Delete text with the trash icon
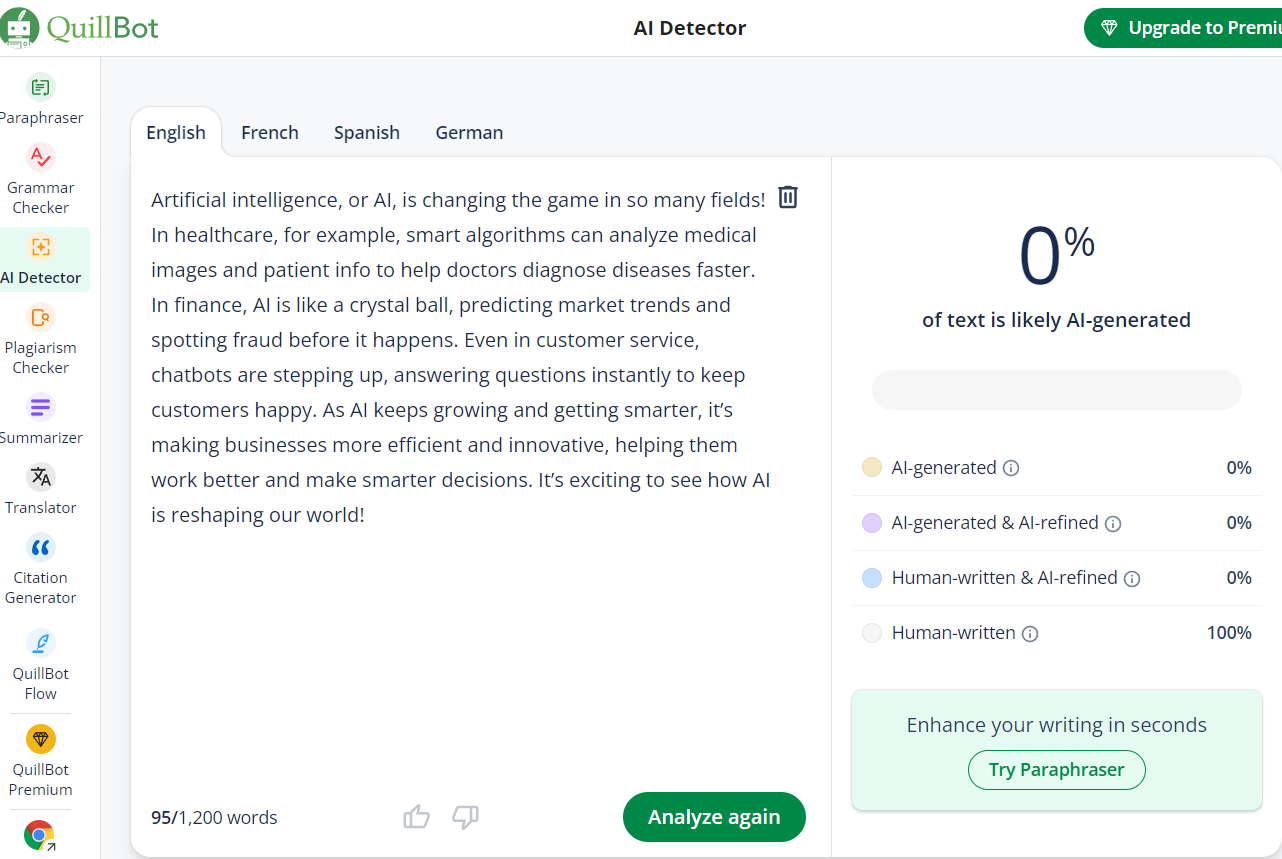This screenshot has width=1282, height=859. tap(788, 197)
